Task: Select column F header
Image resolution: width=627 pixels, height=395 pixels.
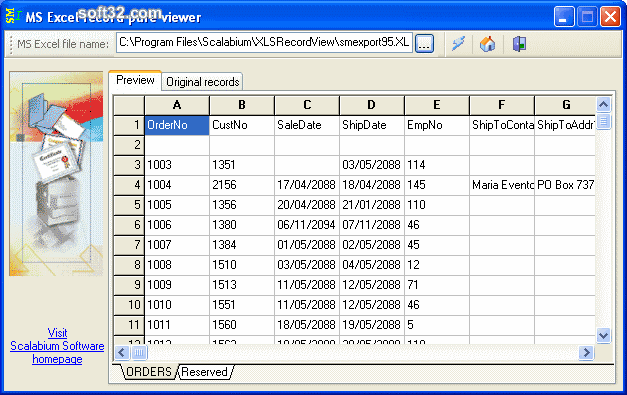Action: point(502,105)
